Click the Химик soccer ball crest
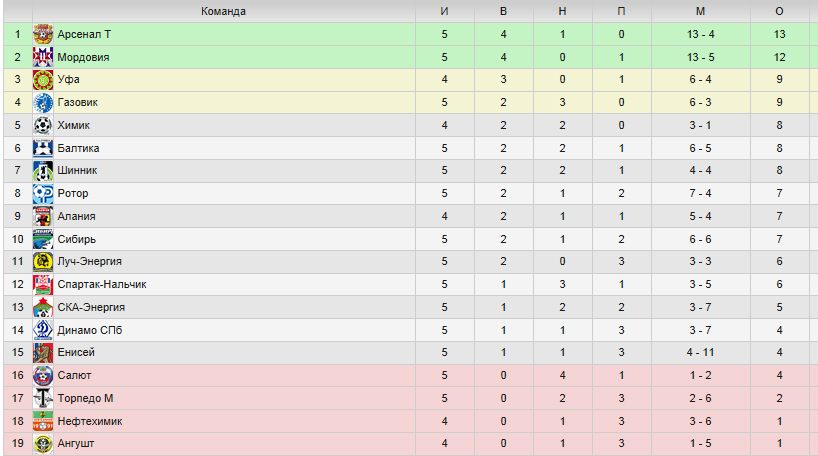 pyautogui.click(x=43, y=125)
